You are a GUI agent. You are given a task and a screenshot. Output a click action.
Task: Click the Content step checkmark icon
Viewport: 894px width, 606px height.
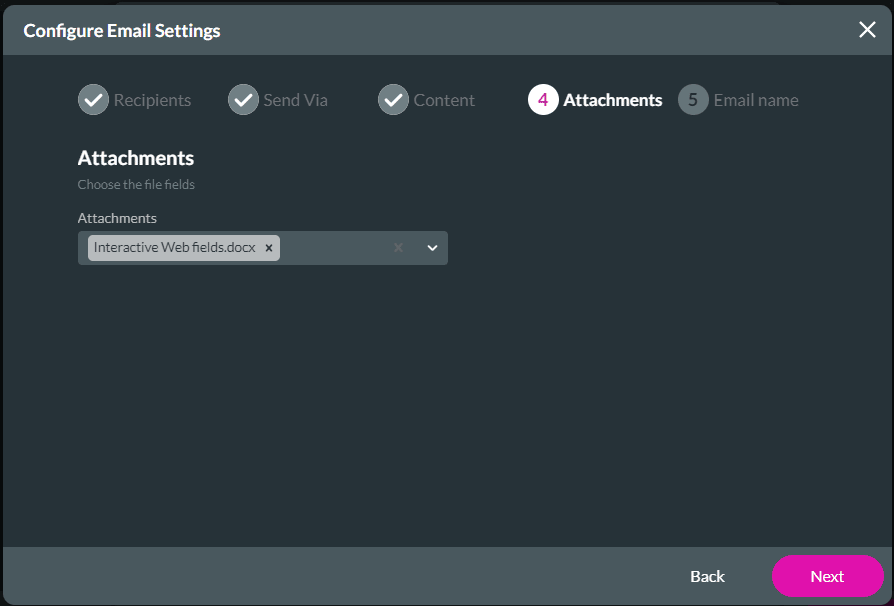(393, 99)
